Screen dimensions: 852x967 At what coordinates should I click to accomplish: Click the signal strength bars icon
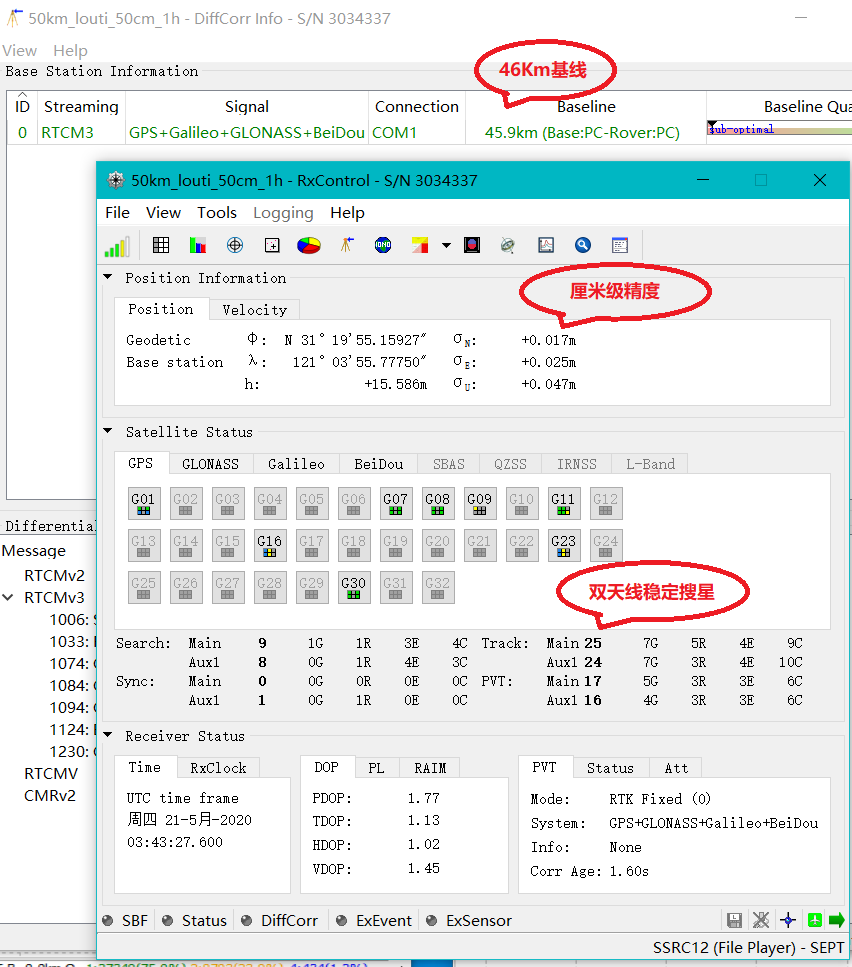pyautogui.click(x=117, y=246)
